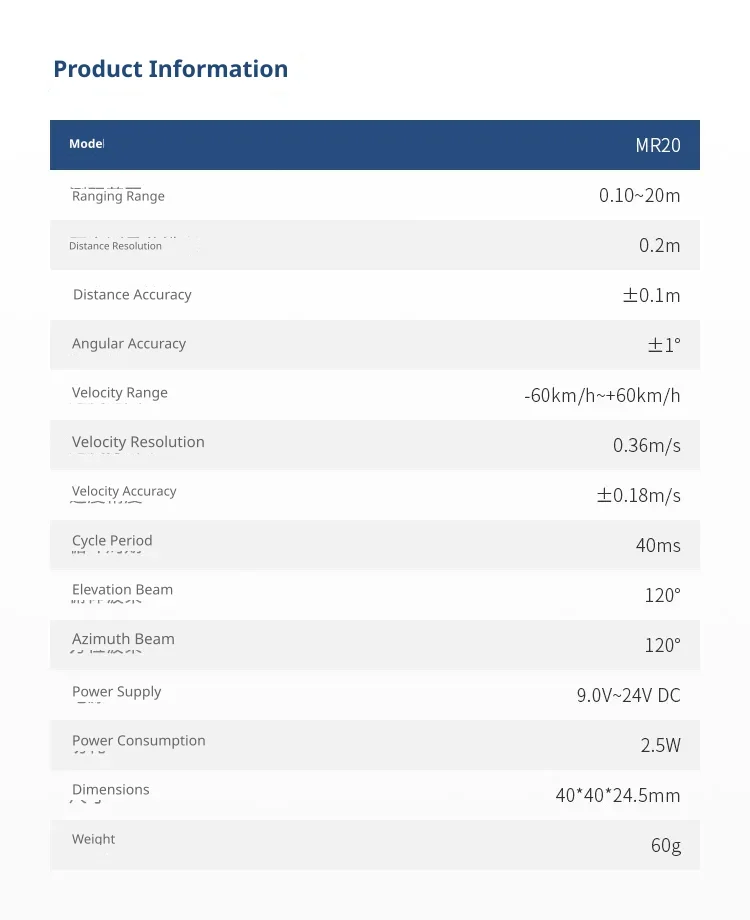
Task: Click the 40ms cycle period value
Action: (658, 546)
